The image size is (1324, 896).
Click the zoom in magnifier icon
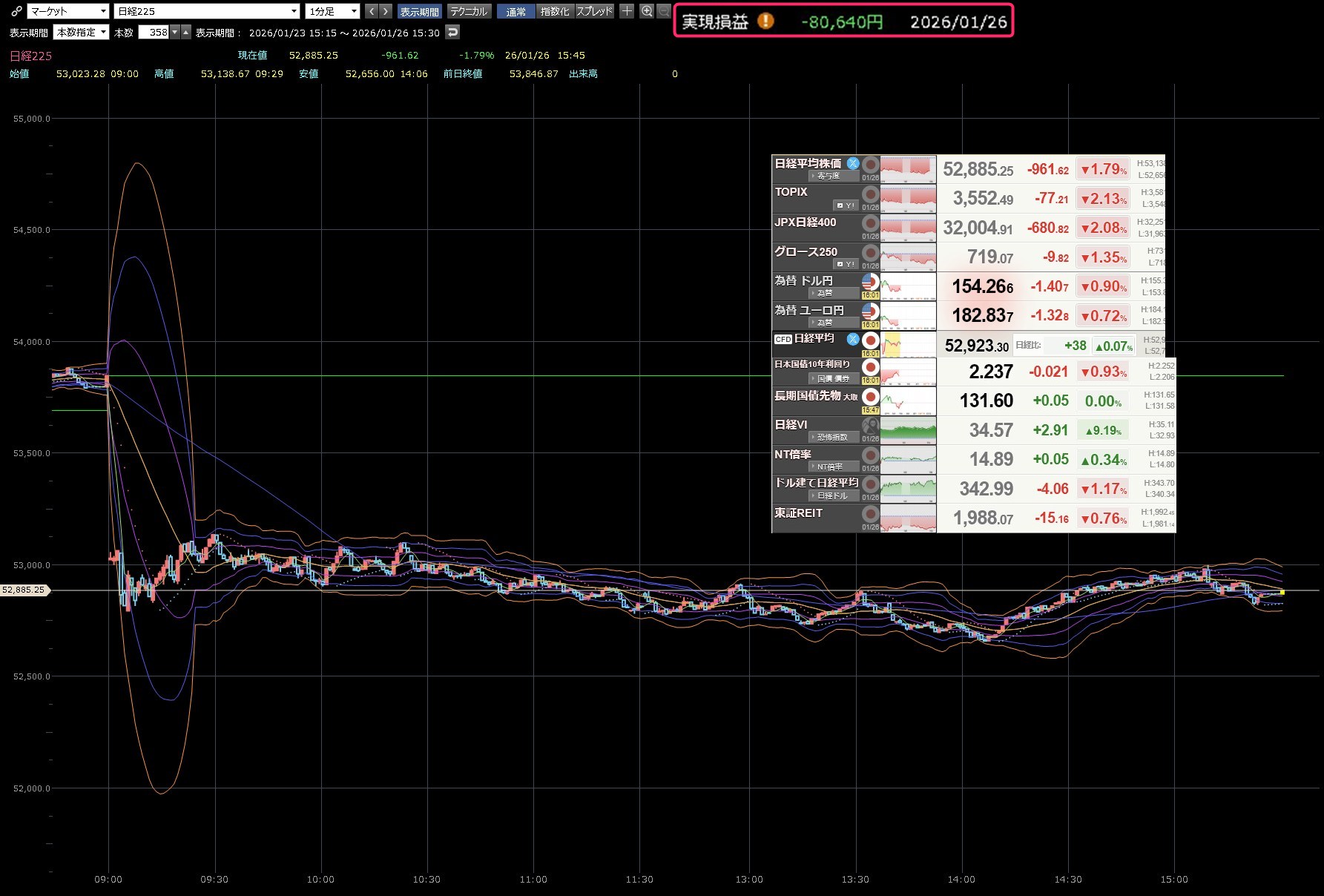[647, 11]
